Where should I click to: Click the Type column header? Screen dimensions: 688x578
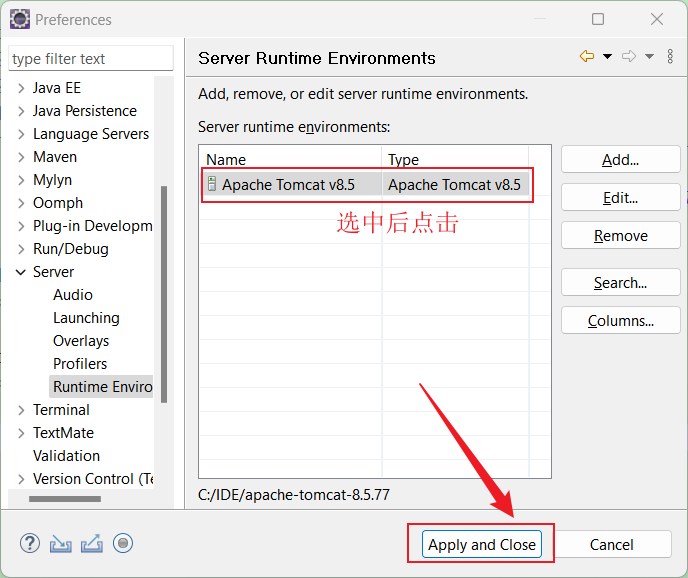click(455, 159)
